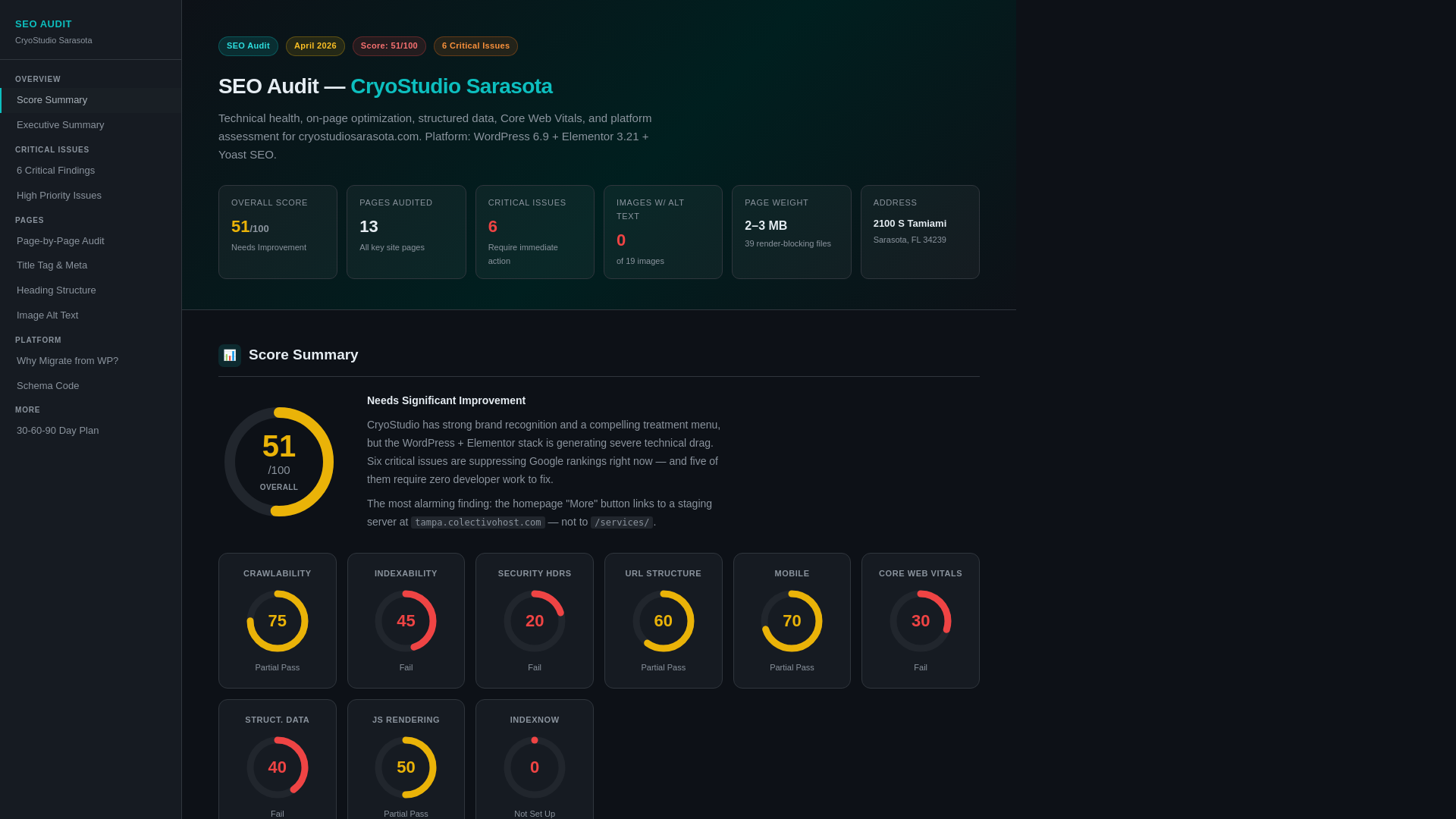Click the 39 render-blocking files text
1456x819 pixels.
tap(788, 244)
